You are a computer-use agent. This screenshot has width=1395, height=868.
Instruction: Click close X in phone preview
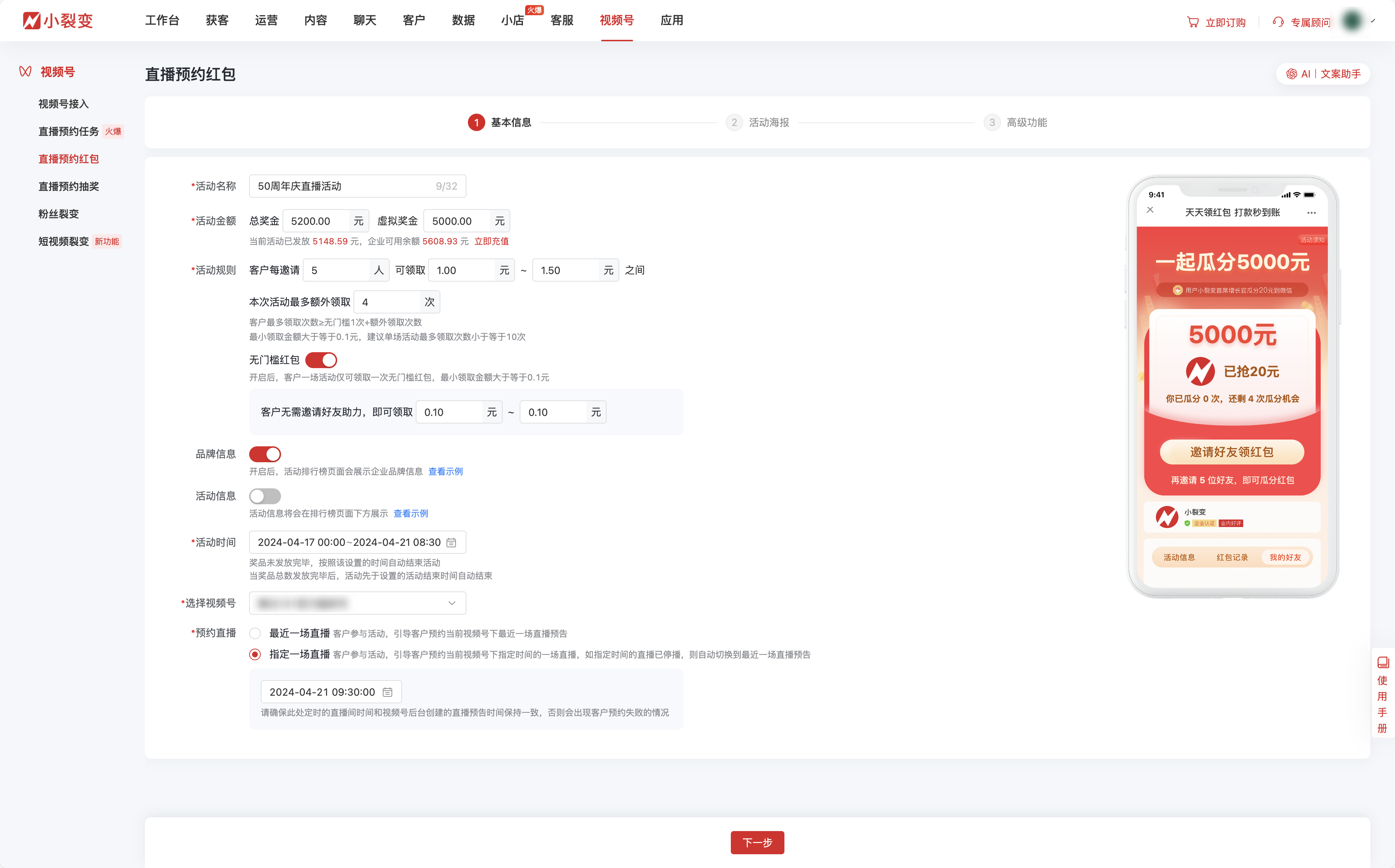tap(1150, 210)
